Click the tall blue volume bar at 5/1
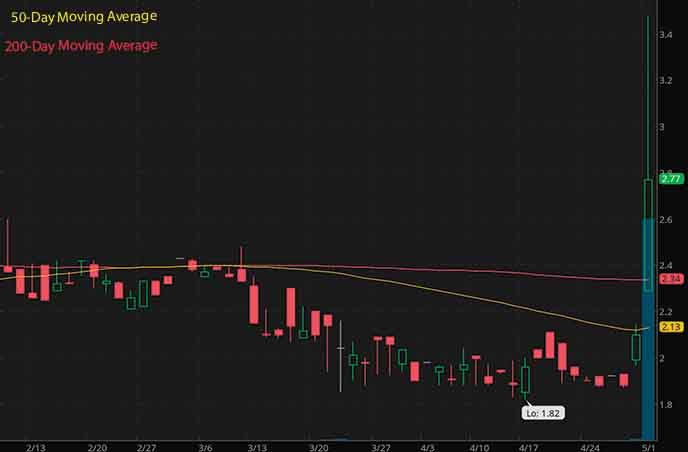Image resolution: width=688 pixels, height=452 pixels. 648,329
